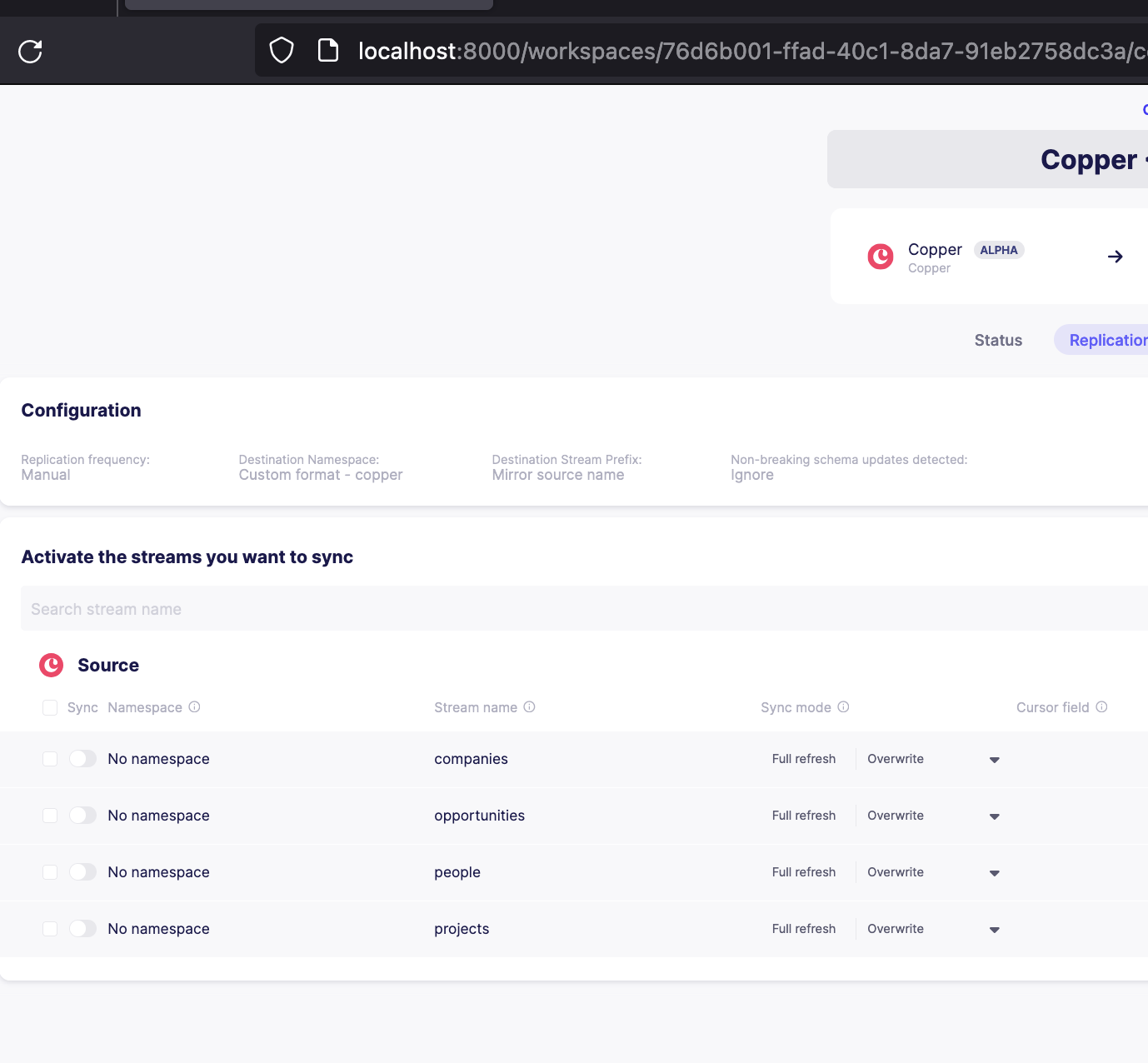Switch to the Status tab

[x=998, y=340]
